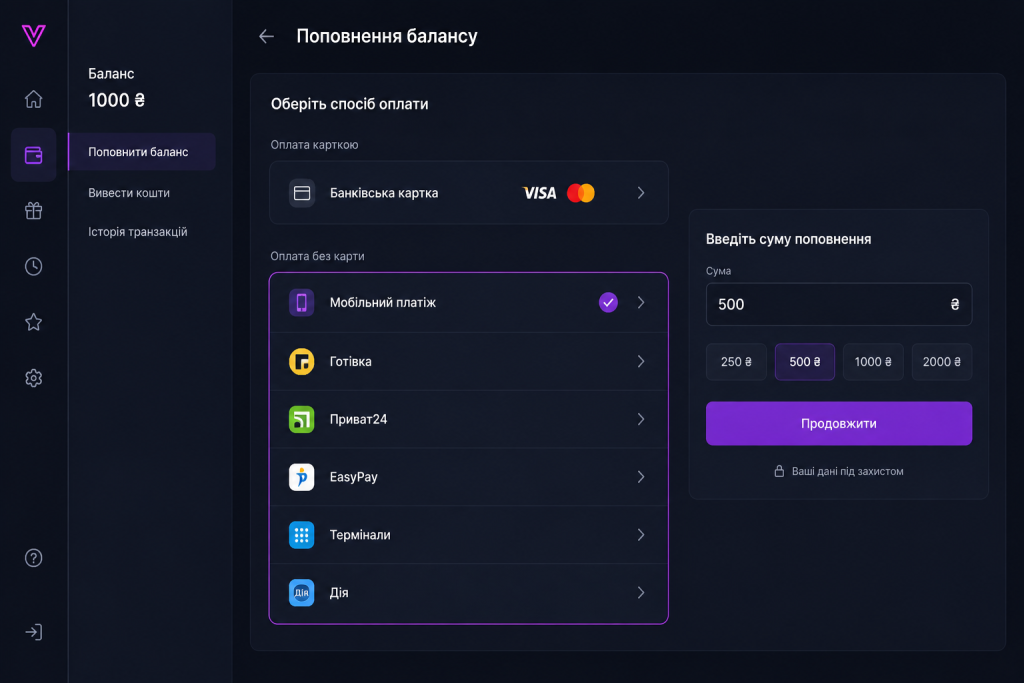1024x683 pixels.
Task: Click the Сума amount input field
Action: point(839,304)
